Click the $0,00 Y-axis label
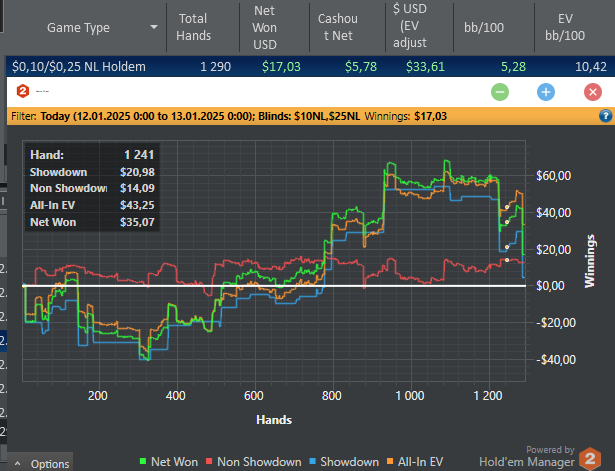Screen dimensions: 615x471 pyautogui.click(x=550, y=286)
